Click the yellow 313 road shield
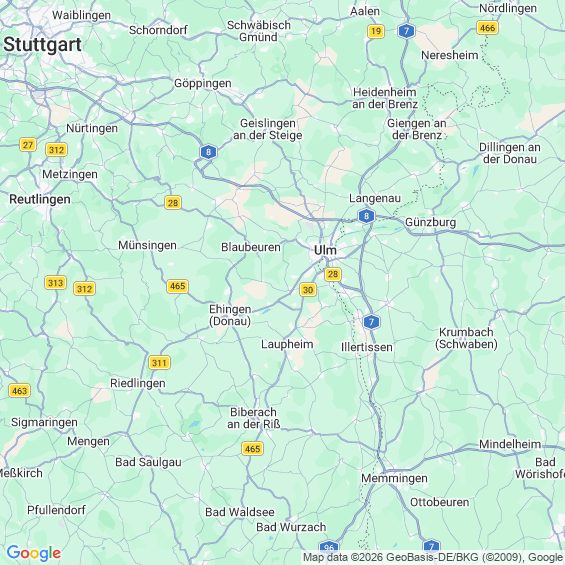 [55, 283]
